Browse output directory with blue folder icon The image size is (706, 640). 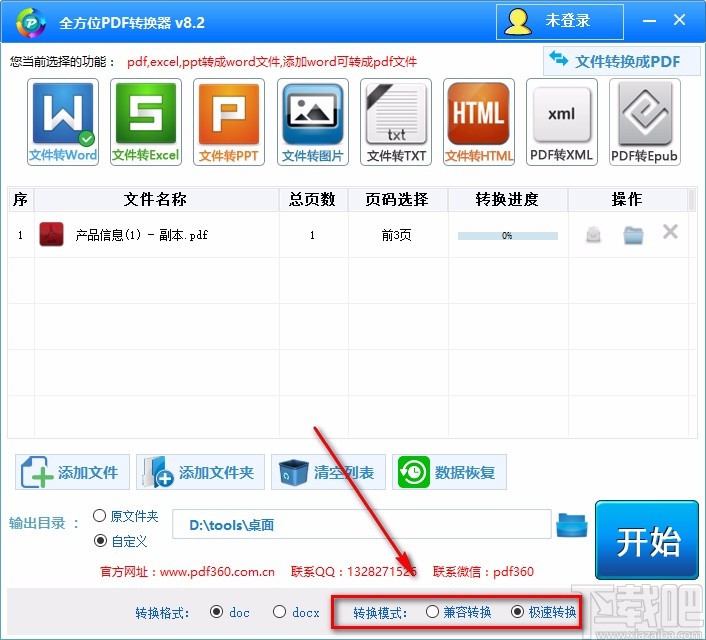click(572, 525)
